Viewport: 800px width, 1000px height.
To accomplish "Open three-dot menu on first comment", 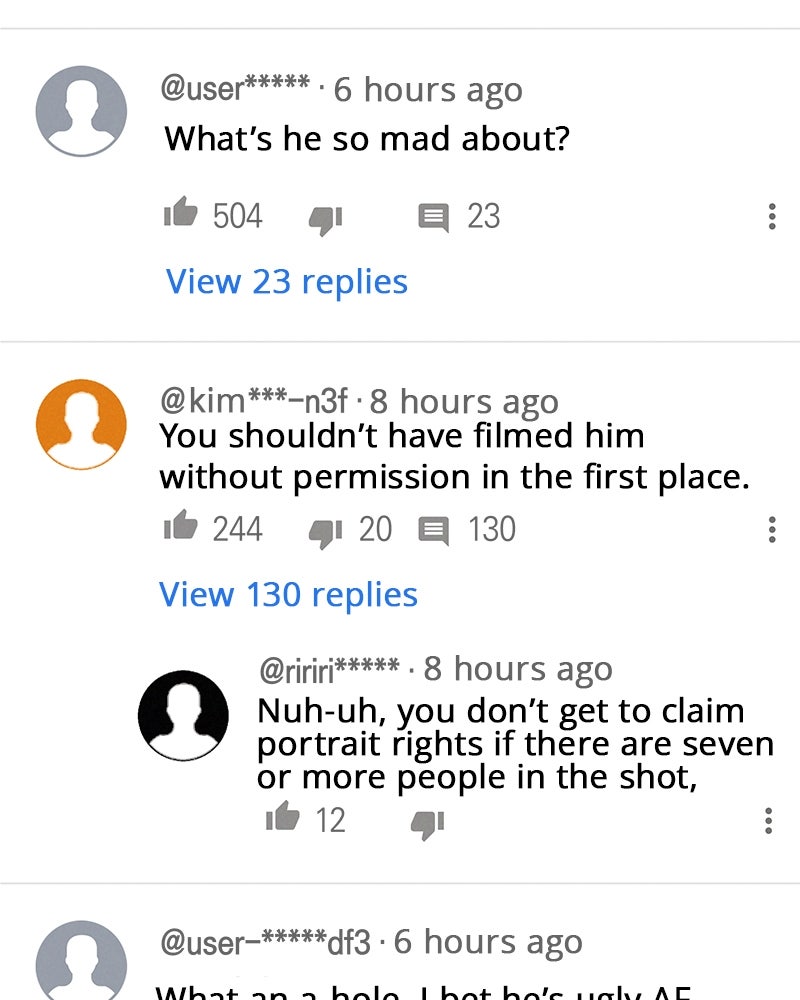I will point(772,216).
